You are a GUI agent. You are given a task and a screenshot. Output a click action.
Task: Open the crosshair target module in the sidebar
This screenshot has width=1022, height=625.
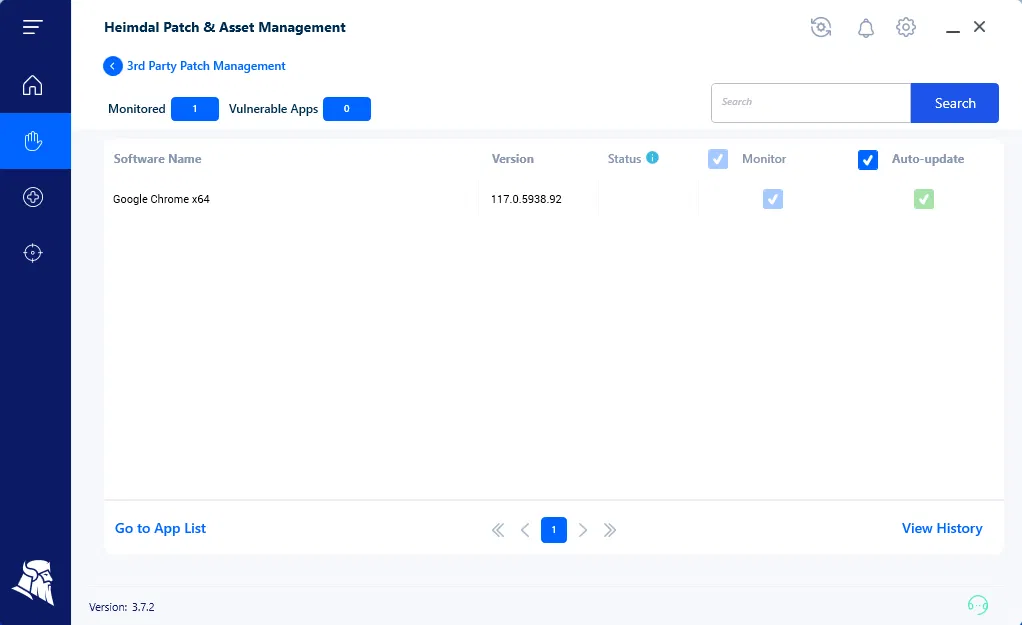(x=33, y=253)
